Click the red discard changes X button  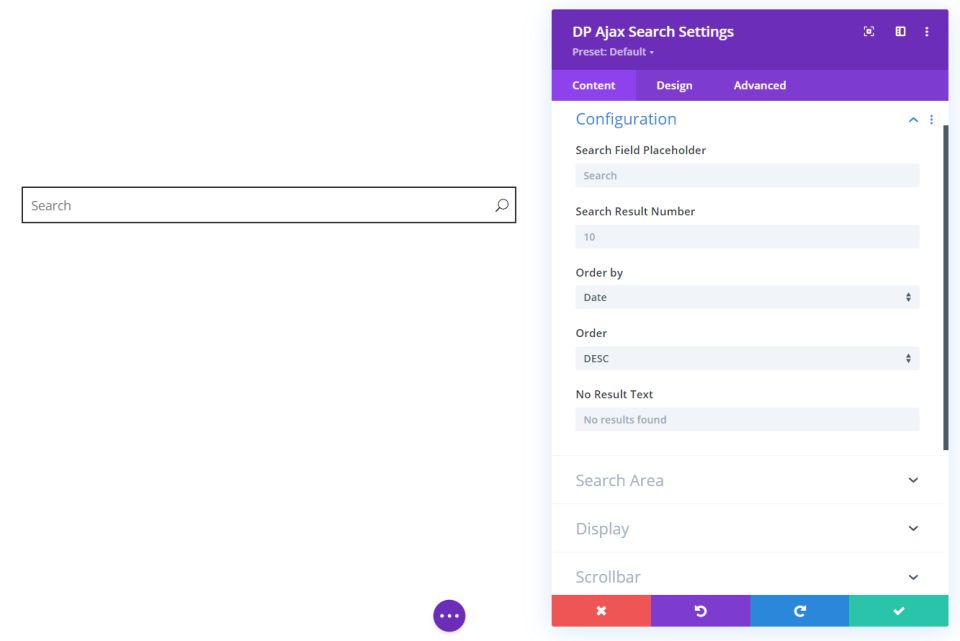[601, 611]
